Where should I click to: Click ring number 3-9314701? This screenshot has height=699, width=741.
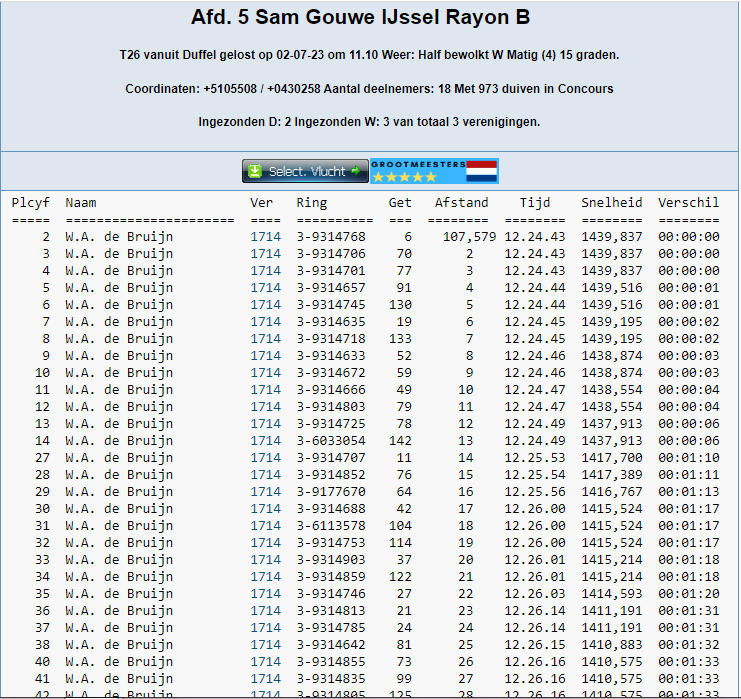pos(331,271)
